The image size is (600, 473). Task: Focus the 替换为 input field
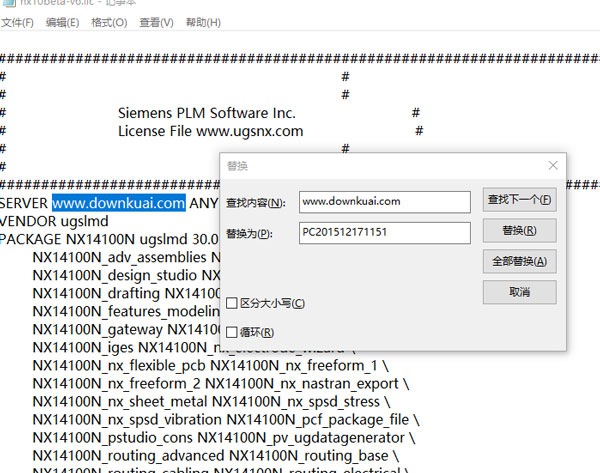point(385,233)
